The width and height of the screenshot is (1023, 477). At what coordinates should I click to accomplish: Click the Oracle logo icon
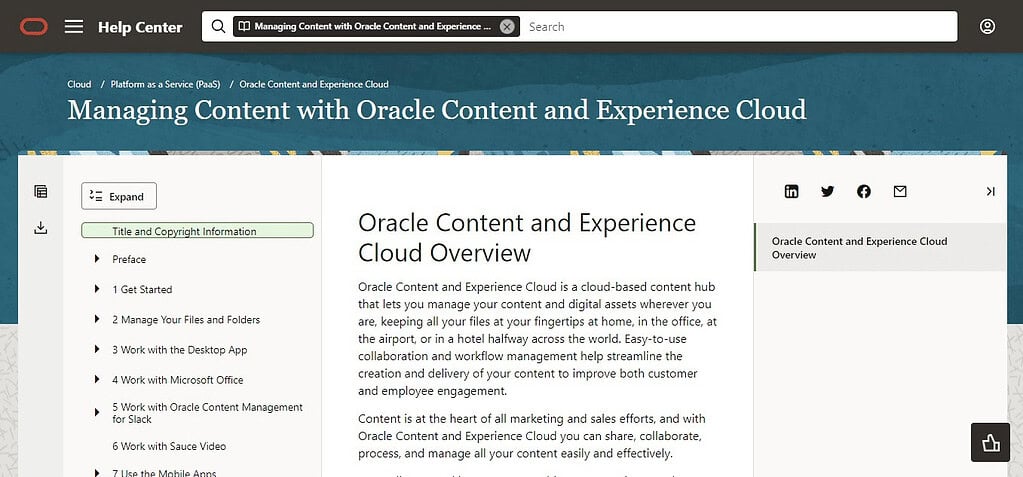33,27
